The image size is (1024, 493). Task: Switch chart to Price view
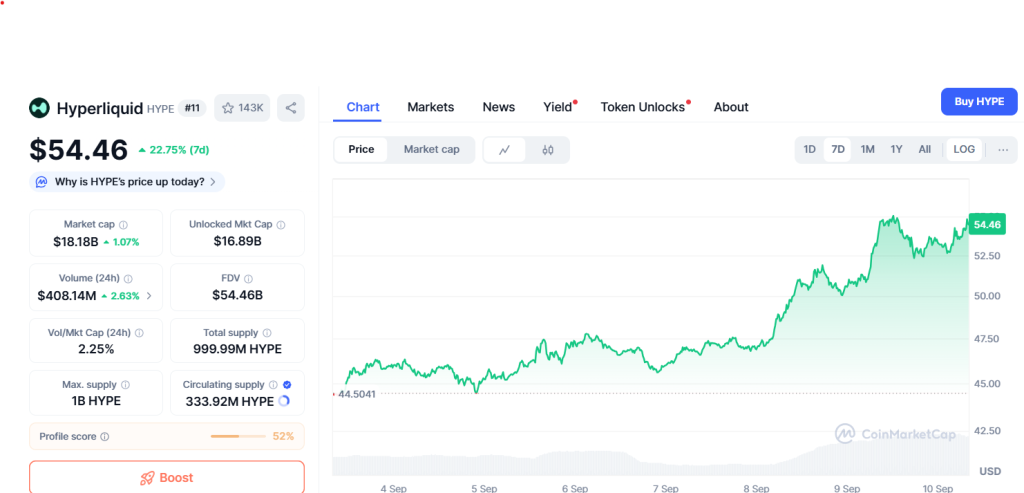[x=361, y=150]
